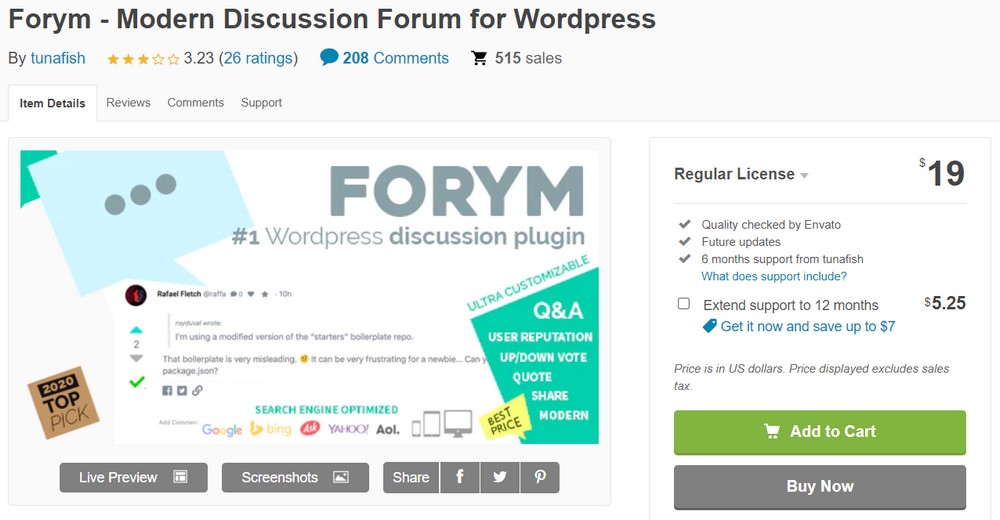Expand the Regular License dropdown arrow
Image resolution: width=1000 pixels, height=520 pixels.
[804, 175]
